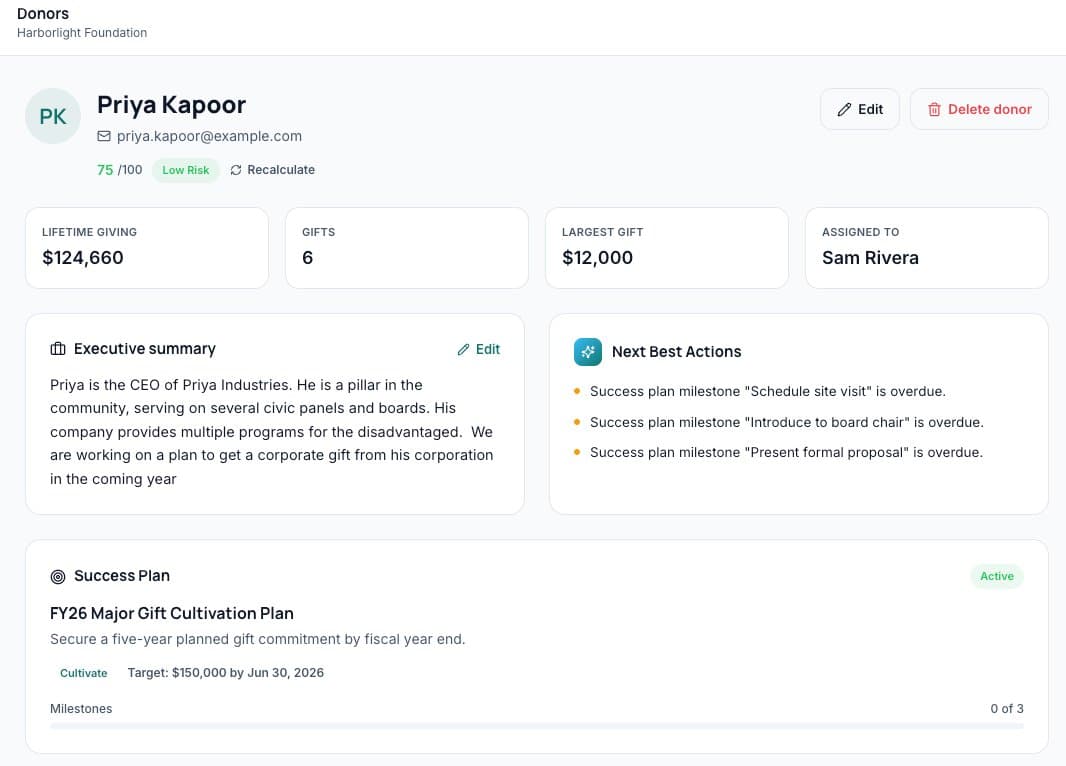
Task: Click Harborlight Foundation text
Action: [82, 33]
